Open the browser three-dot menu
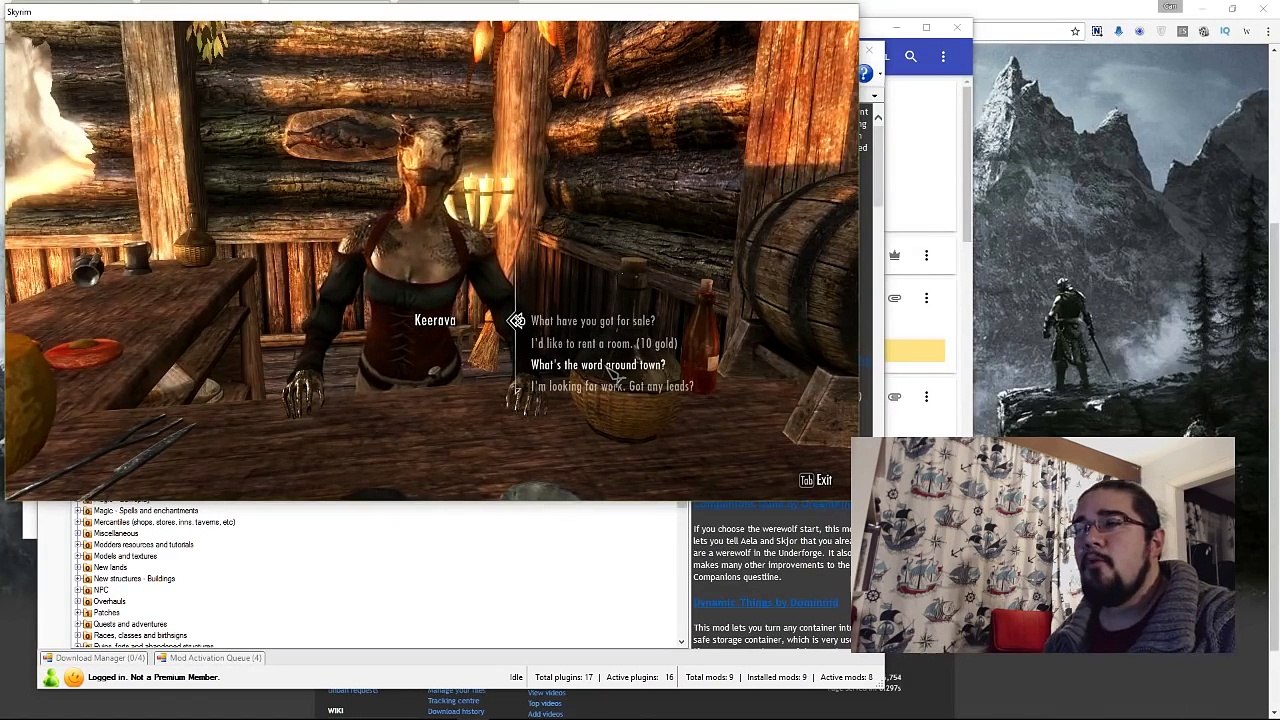 [1268, 32]
